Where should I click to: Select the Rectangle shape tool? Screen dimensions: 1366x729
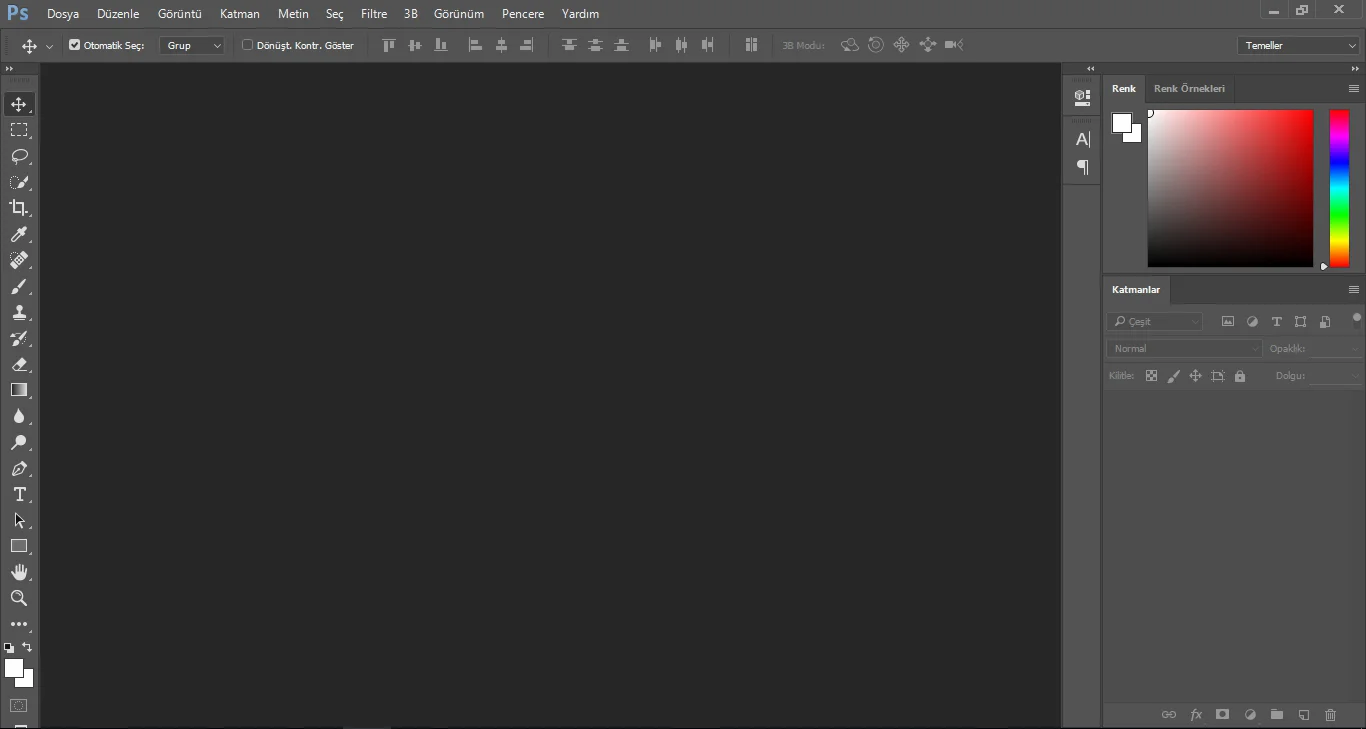click(19, 546)
